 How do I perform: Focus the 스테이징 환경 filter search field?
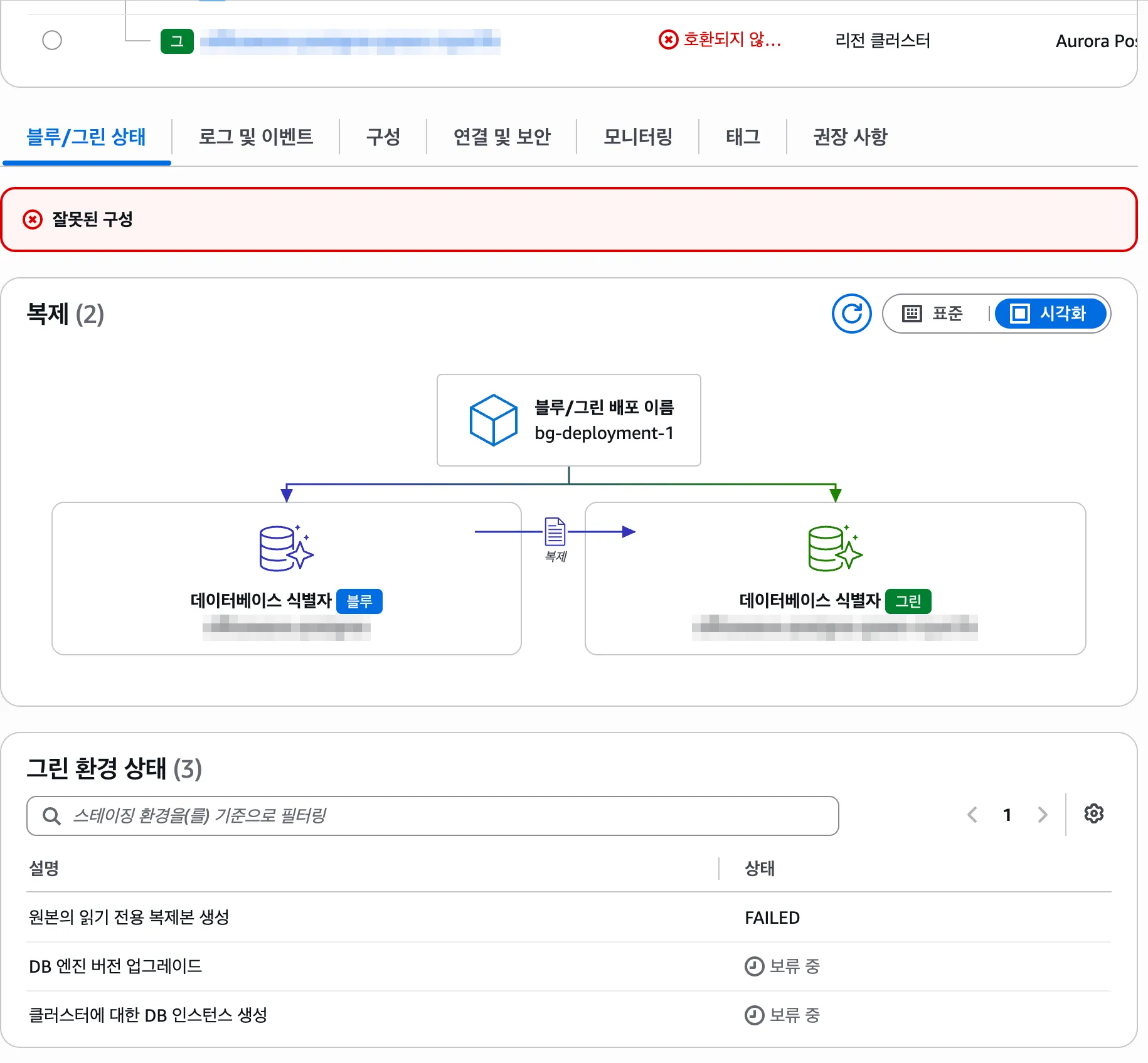(x=433, y=816)
